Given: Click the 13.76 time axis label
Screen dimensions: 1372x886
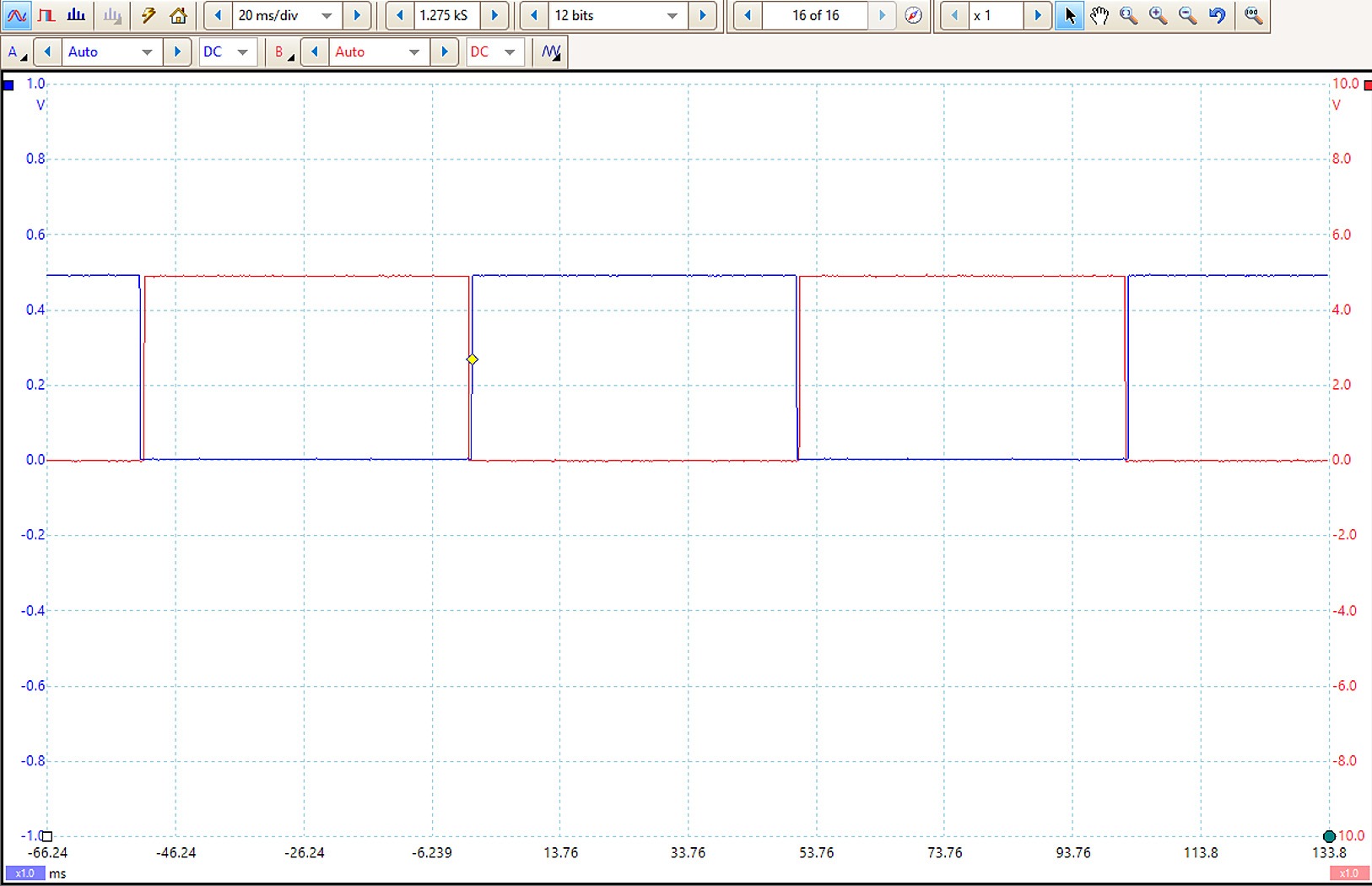Looking at the screenshot, I should 560,853.
